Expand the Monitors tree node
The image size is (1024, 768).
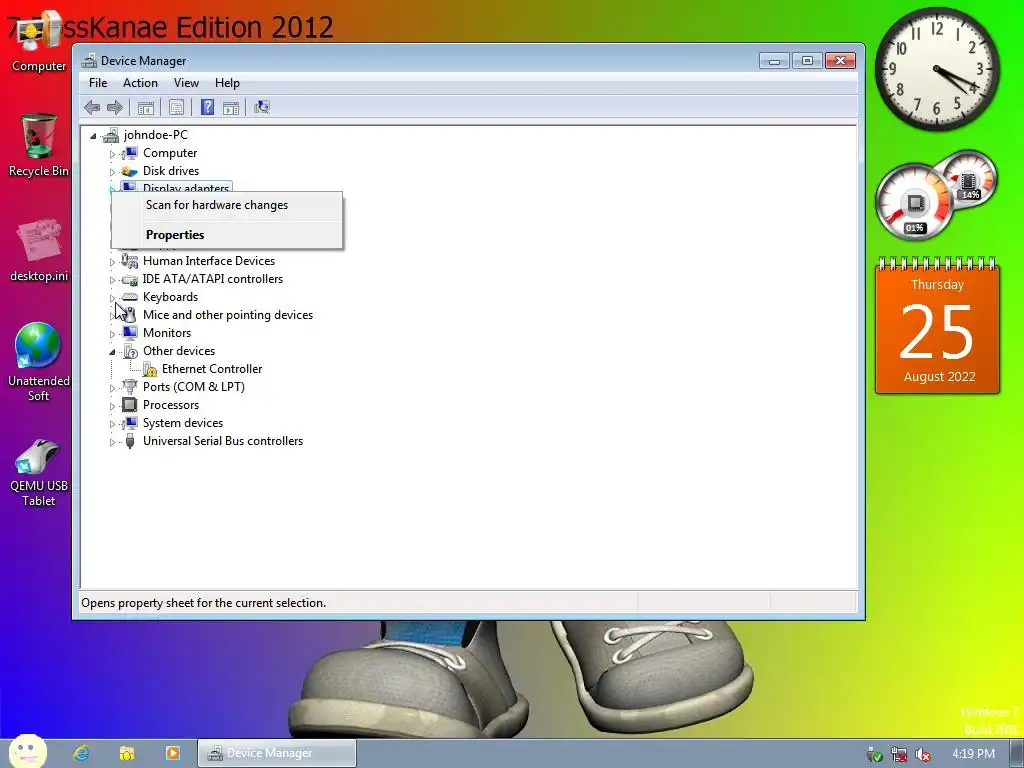pos(112,334)
